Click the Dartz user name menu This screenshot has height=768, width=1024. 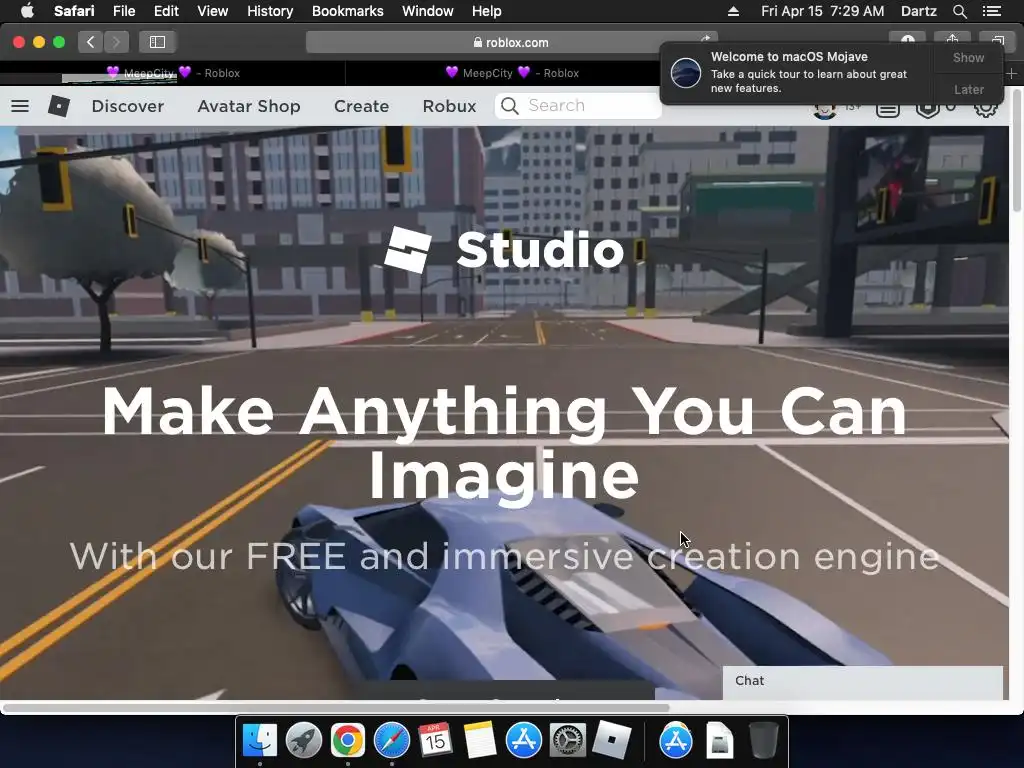(918, 11)
